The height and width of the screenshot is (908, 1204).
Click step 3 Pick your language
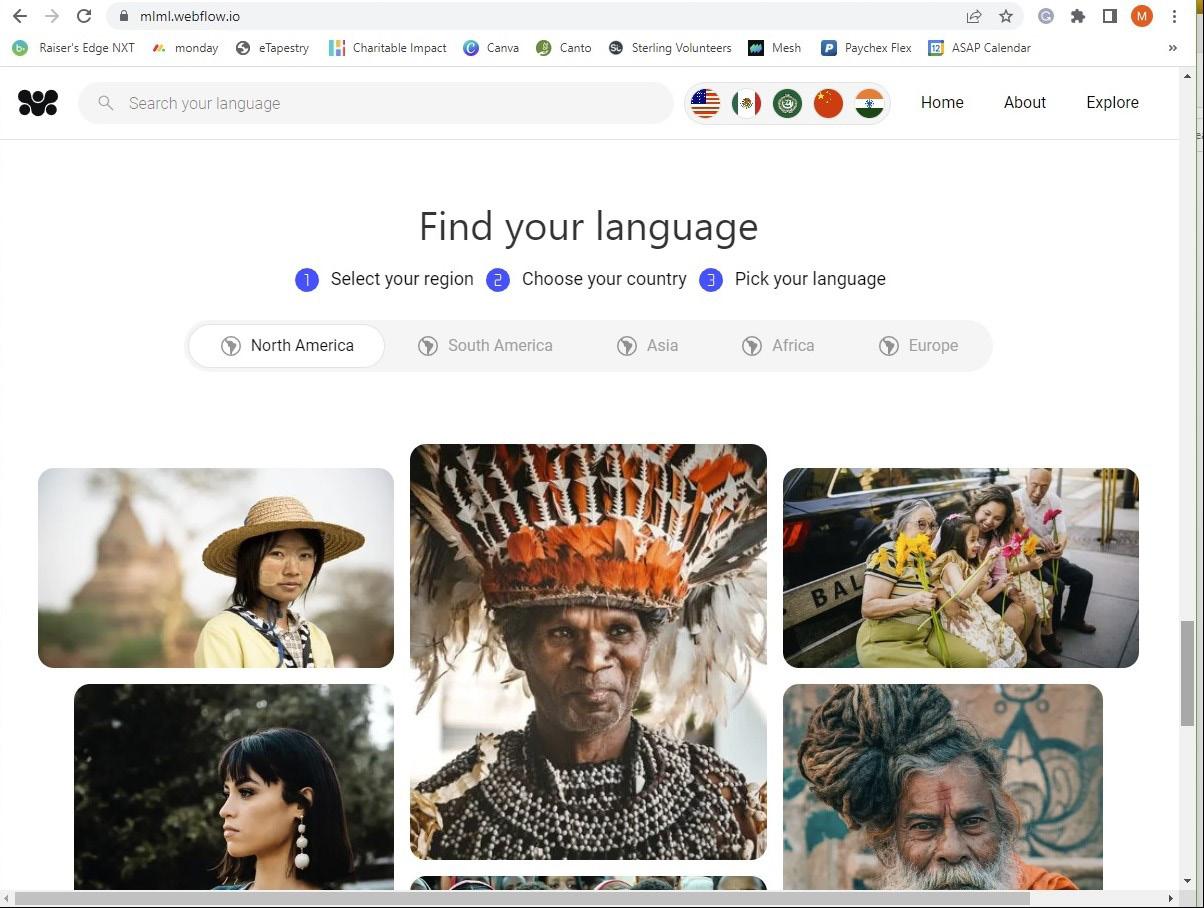pos(792,279)
